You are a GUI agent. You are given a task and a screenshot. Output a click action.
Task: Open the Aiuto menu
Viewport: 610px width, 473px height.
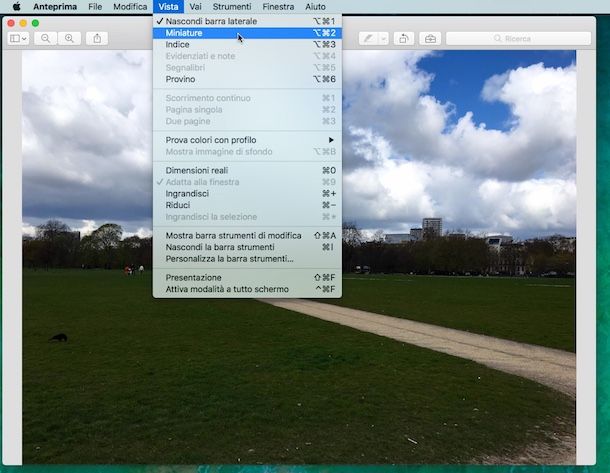coord(315,7)
